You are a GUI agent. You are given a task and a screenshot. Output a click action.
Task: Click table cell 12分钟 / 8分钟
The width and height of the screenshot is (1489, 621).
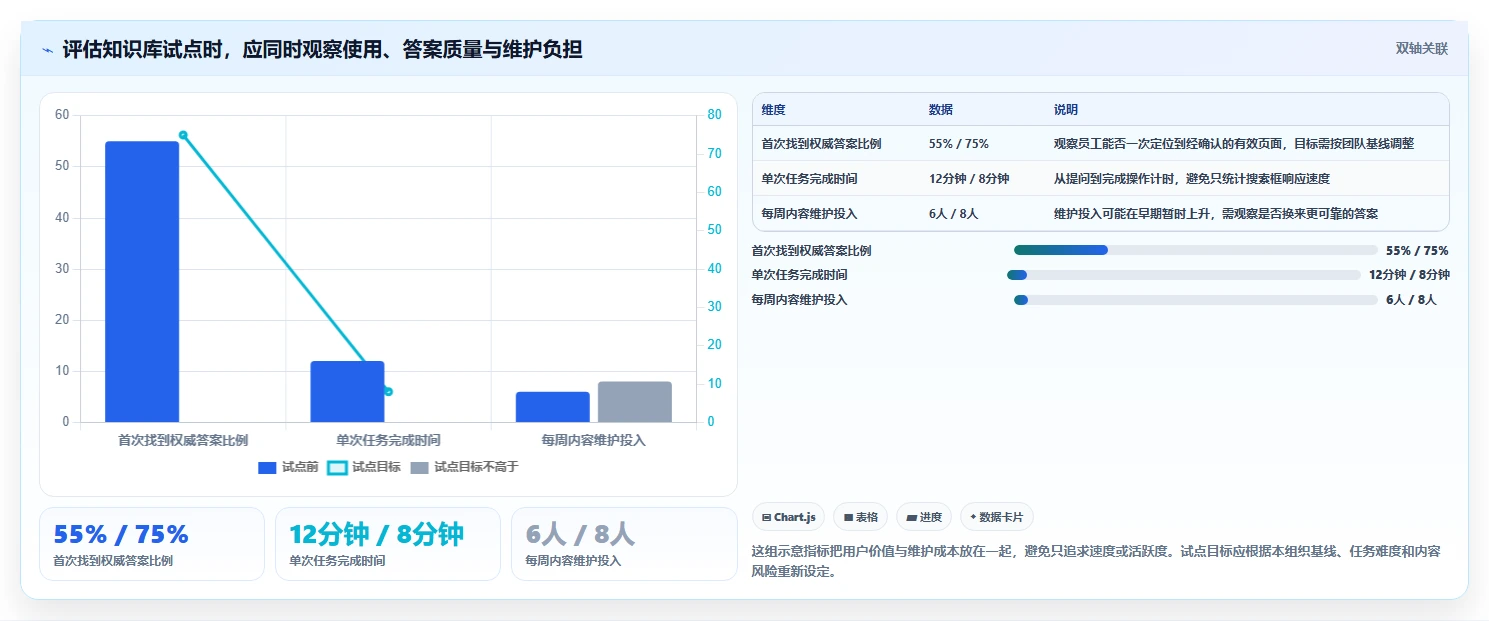tap(968, 179)
